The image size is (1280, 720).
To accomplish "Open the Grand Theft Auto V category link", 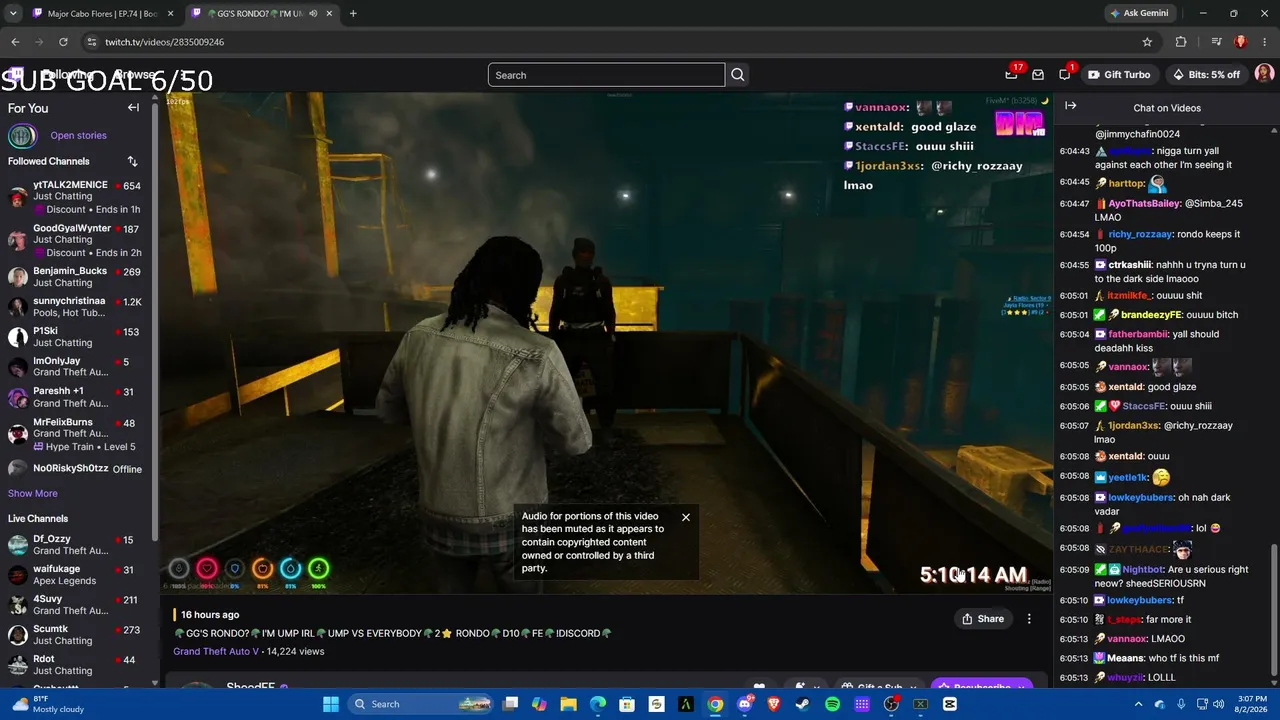I will click(x=216, y=651).
